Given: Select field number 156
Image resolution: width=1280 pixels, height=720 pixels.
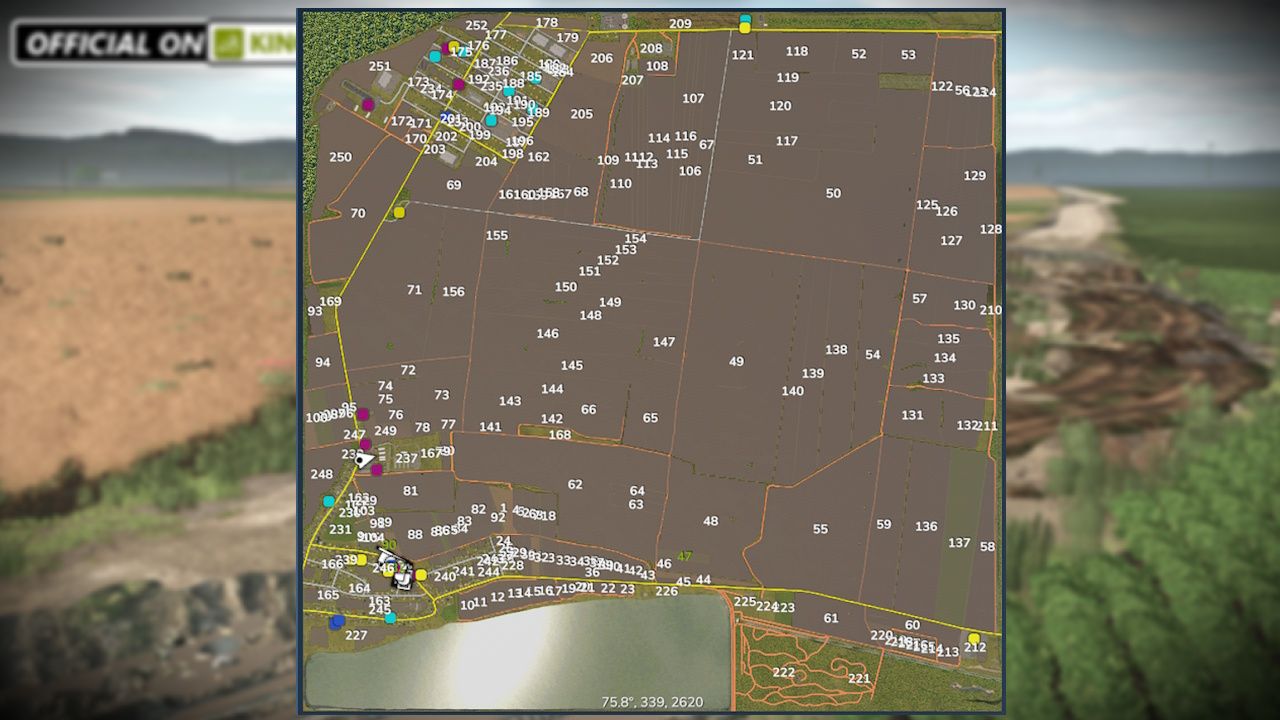Looking at the screenshot, I should 453,292.
